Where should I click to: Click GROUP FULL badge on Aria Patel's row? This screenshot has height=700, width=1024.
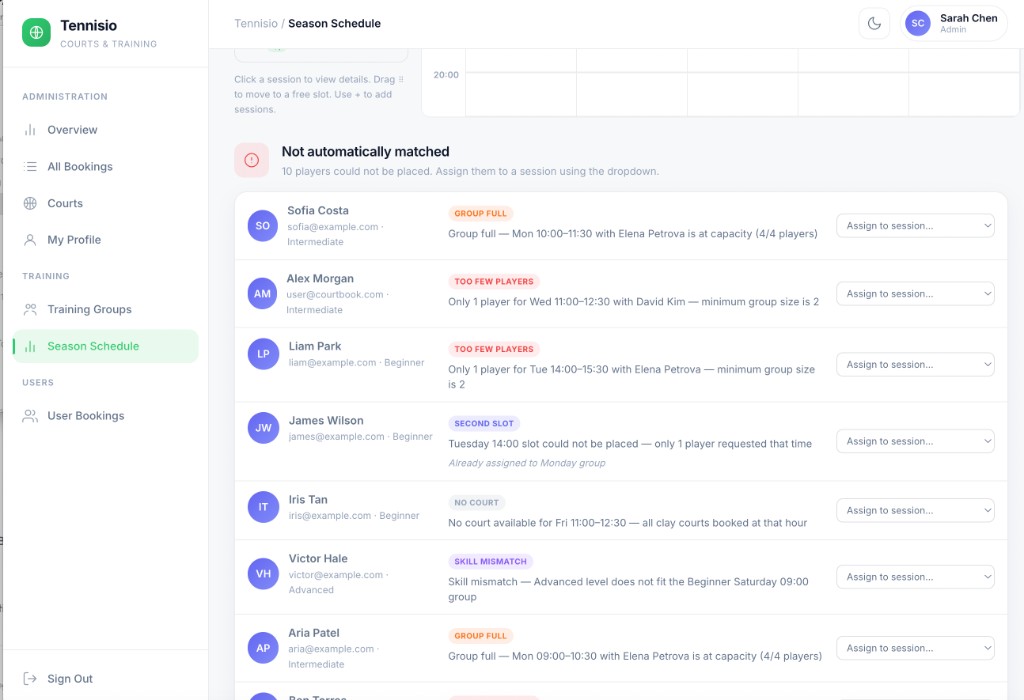pos(481,636)
